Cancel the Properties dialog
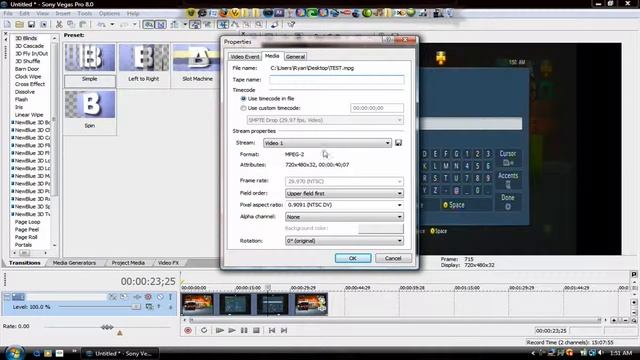640x360 pixels. (x=393, y=258)
